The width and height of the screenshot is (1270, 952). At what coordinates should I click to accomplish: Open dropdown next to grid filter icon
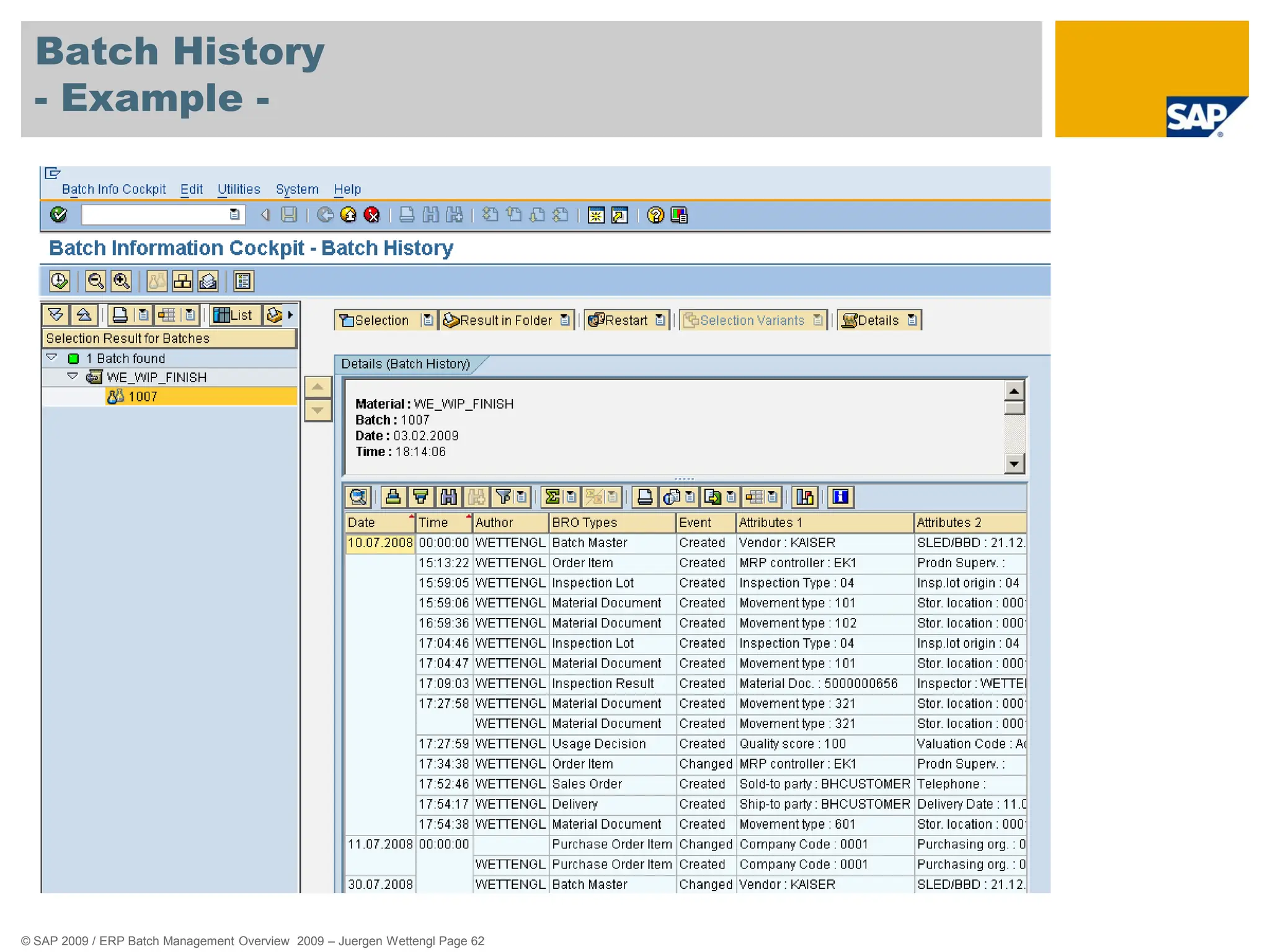click(522, 496)
